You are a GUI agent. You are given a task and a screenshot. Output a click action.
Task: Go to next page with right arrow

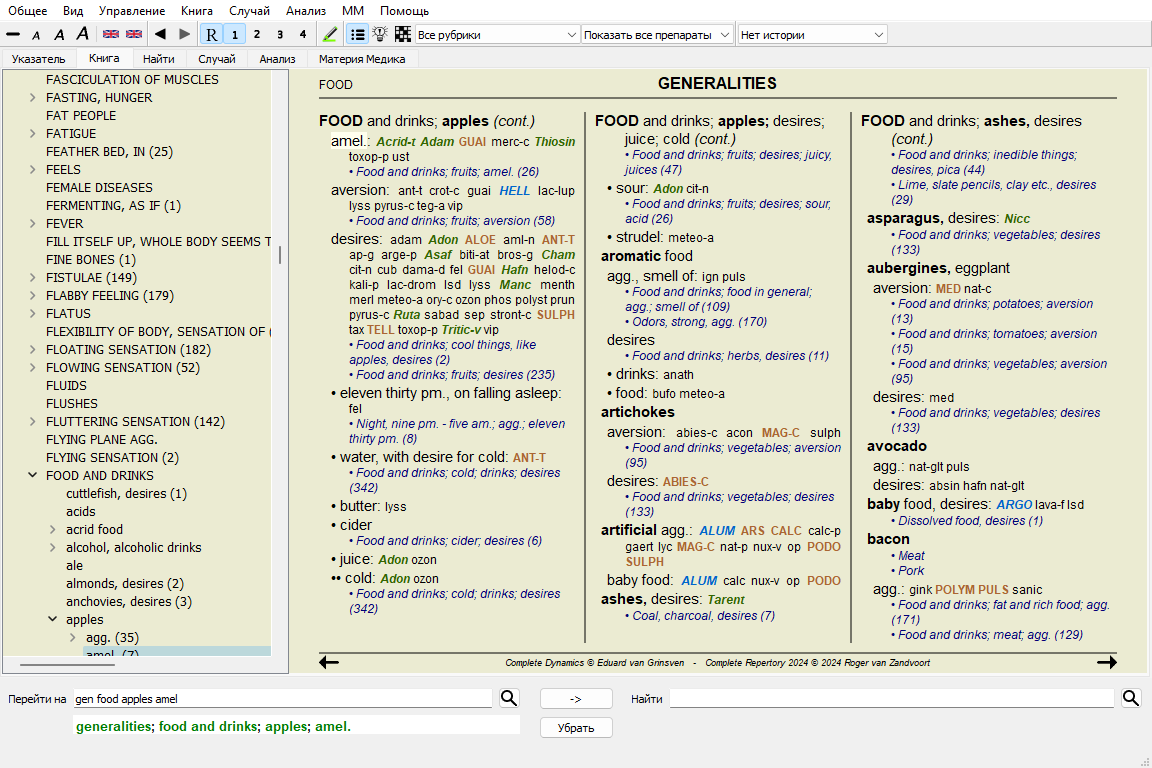coord(1106,662)
